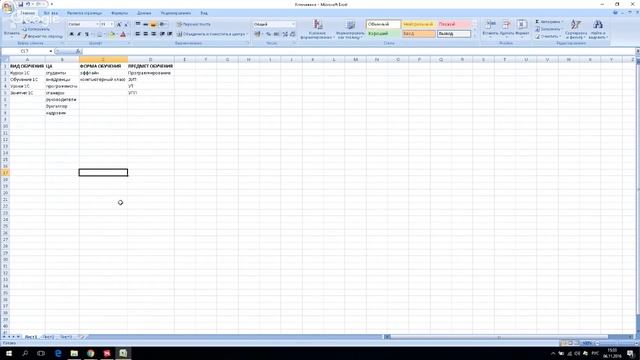This screenshot has width=640, height=360.
Task: Switch to the Данные tab
Action: pyautogui.click(x=144, y=13)
